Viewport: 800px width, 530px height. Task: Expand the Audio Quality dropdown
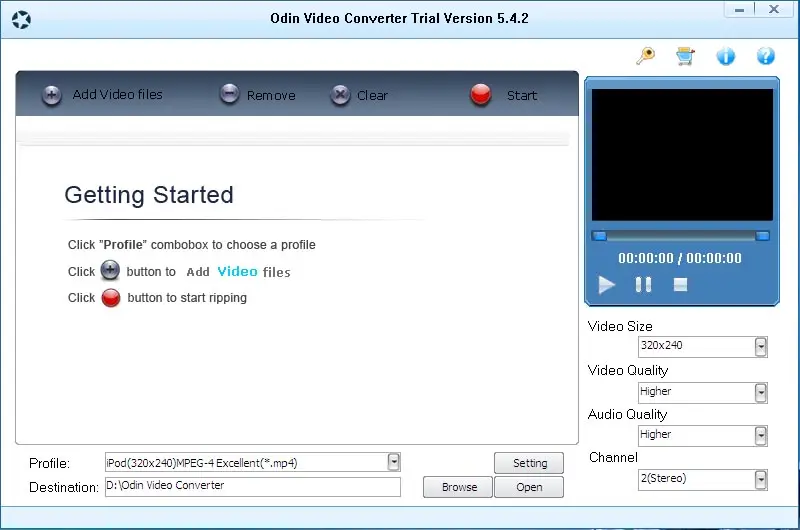pos(761,436)
